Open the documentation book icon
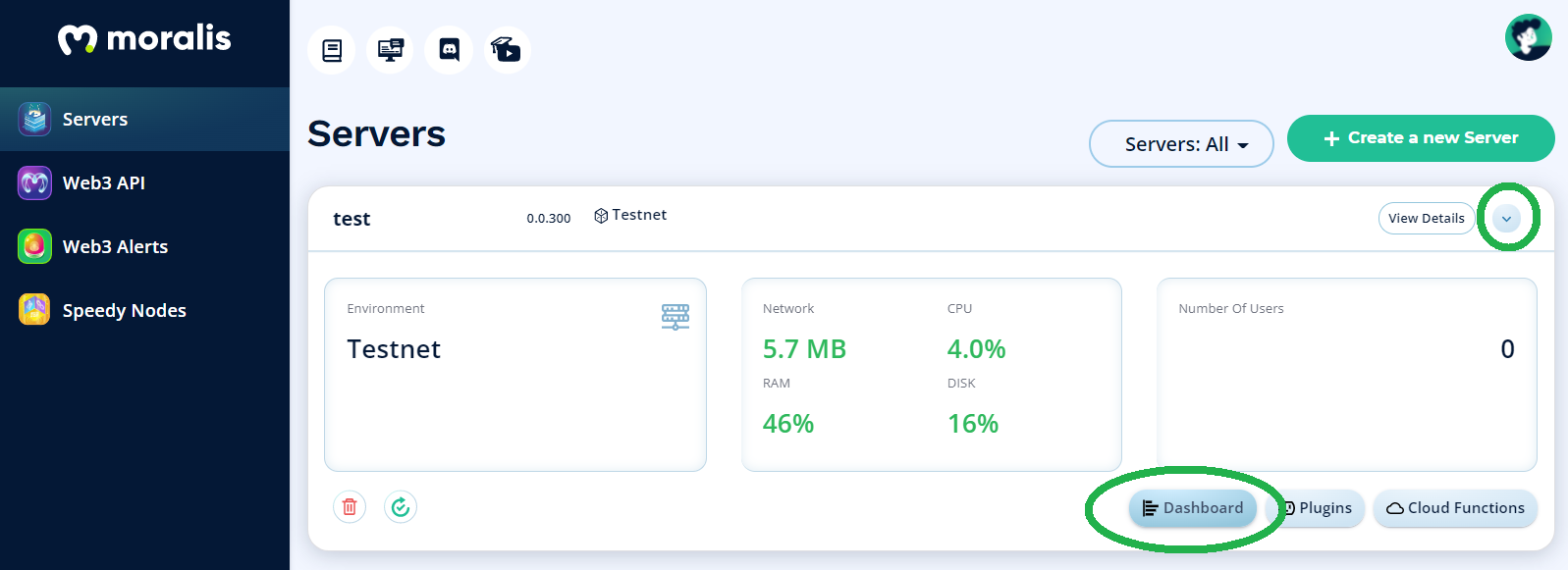1568x570 pixels. point(332,50)
